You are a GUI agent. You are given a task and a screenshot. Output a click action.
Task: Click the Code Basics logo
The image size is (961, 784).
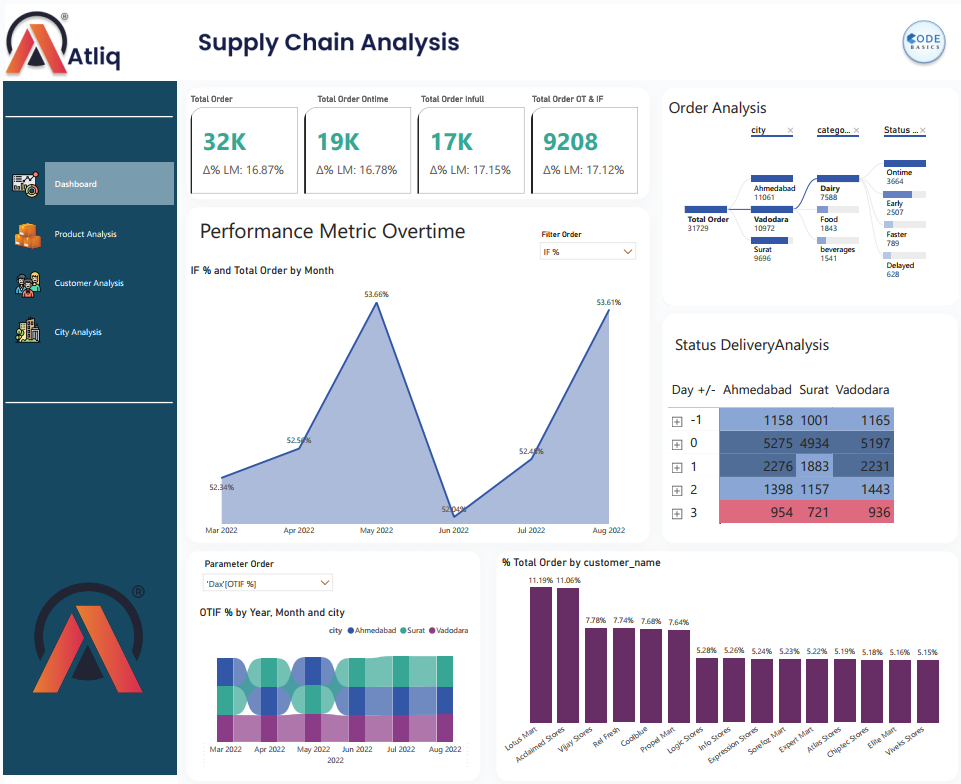[x=923, y=42]
